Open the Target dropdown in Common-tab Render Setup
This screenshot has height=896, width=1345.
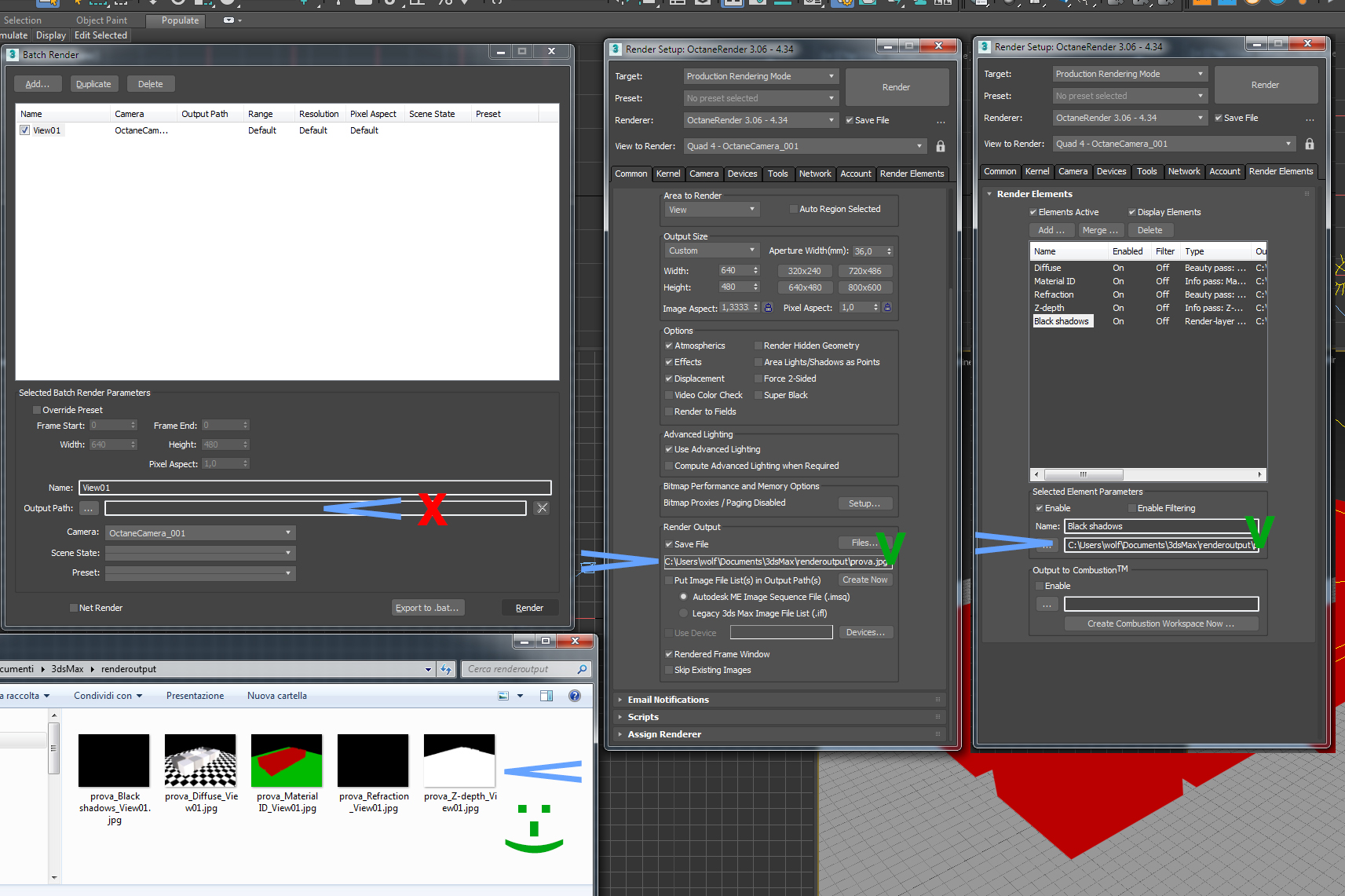[761, 76]
